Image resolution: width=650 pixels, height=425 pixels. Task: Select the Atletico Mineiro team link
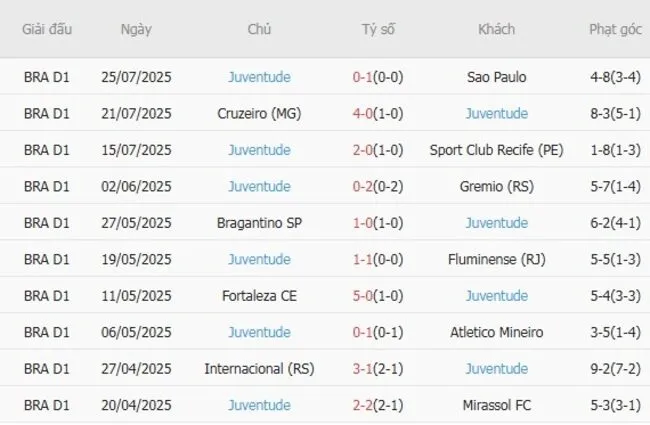point(496,332)
